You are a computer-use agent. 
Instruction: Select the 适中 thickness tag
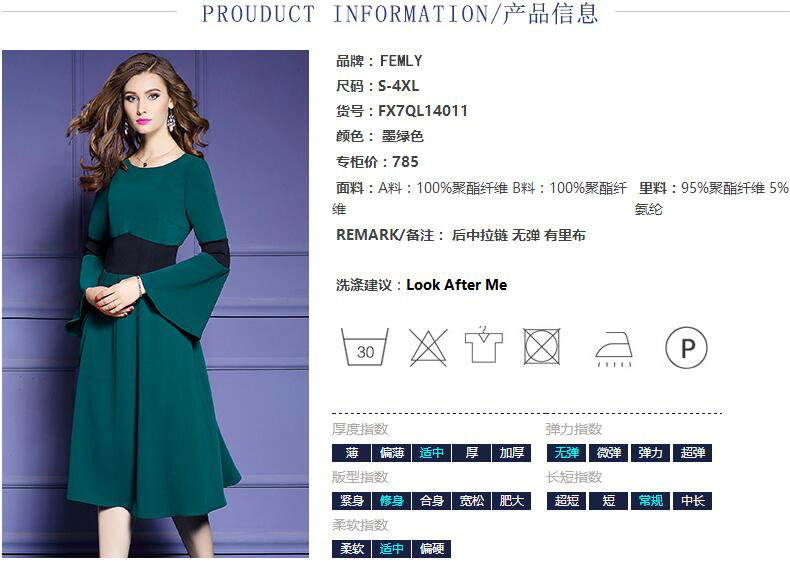tap(431, 453)
